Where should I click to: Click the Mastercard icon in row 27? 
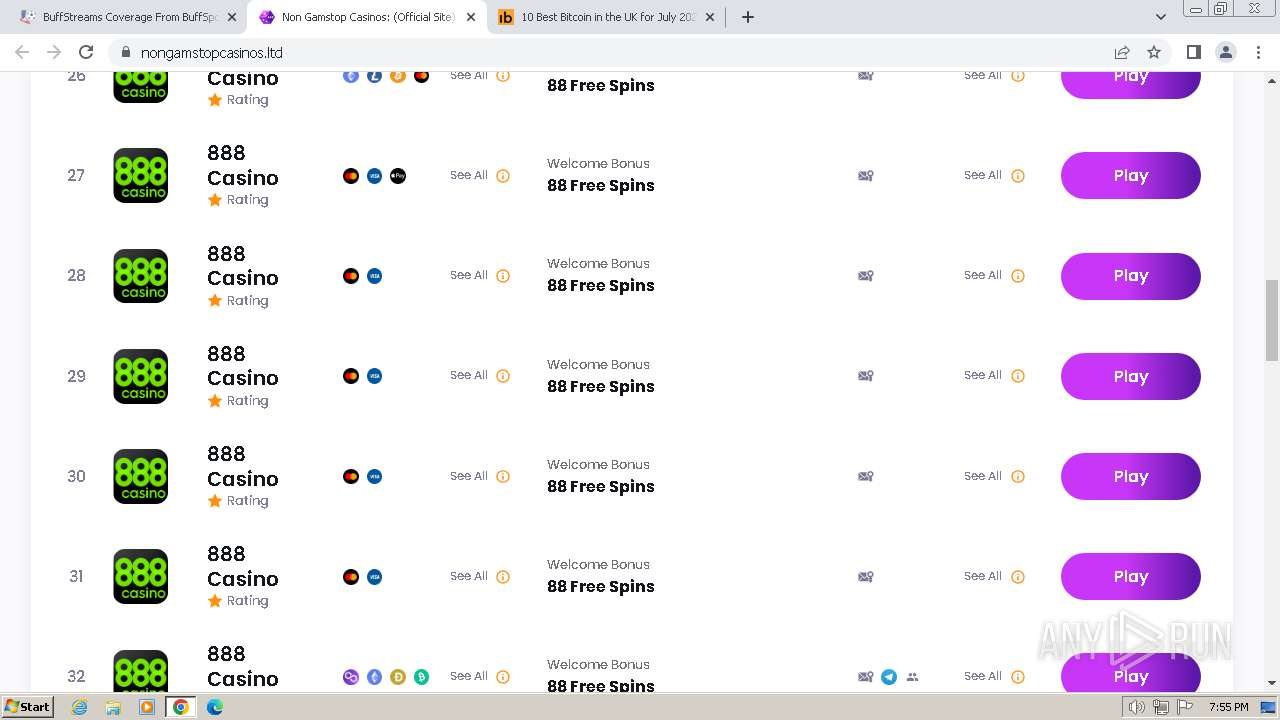coord(351,176)
